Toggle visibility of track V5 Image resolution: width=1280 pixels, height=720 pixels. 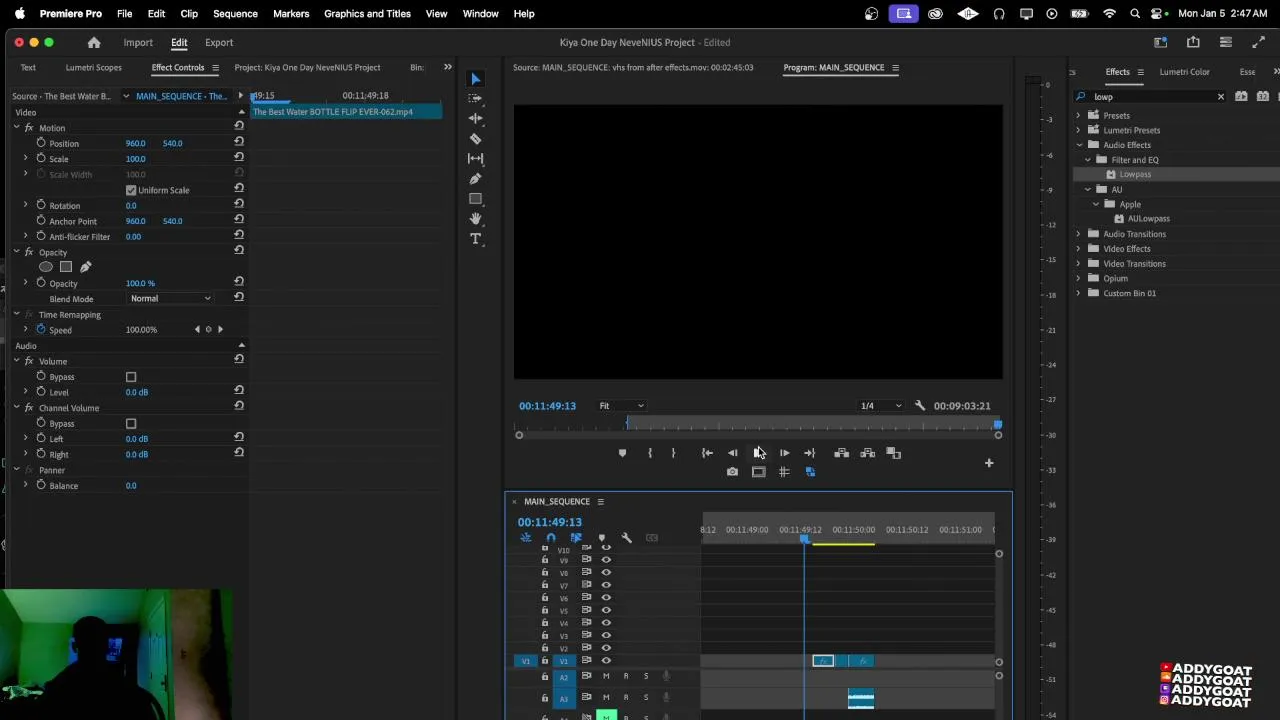[606, 610]
